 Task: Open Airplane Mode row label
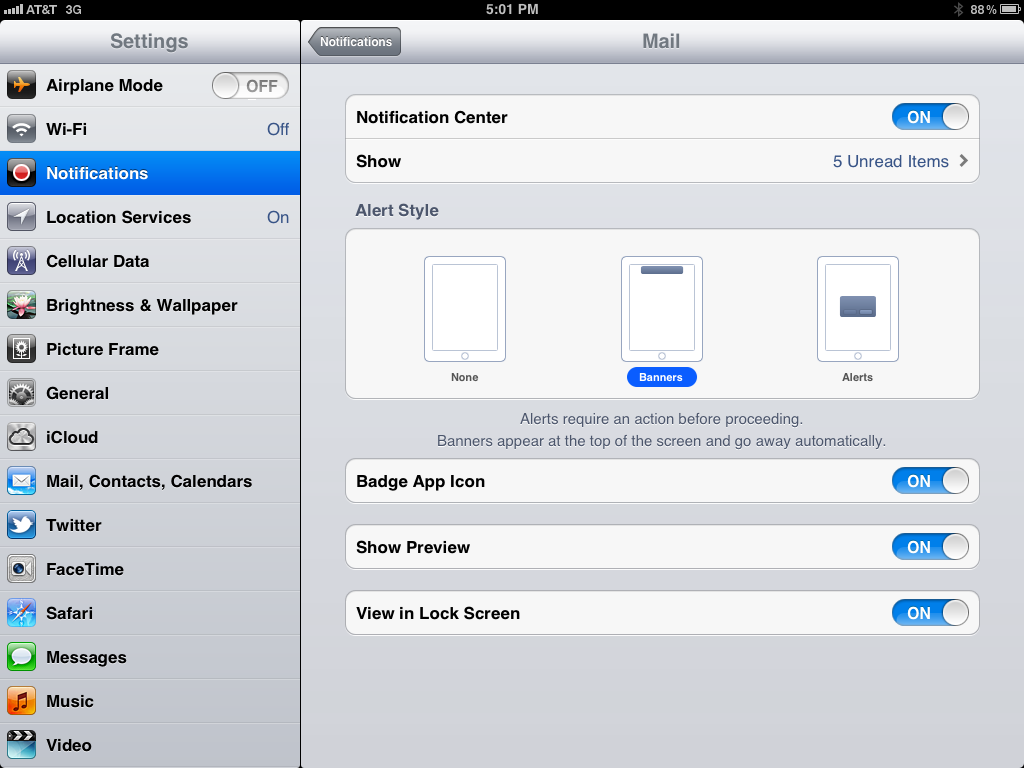(x=104, y=86)
